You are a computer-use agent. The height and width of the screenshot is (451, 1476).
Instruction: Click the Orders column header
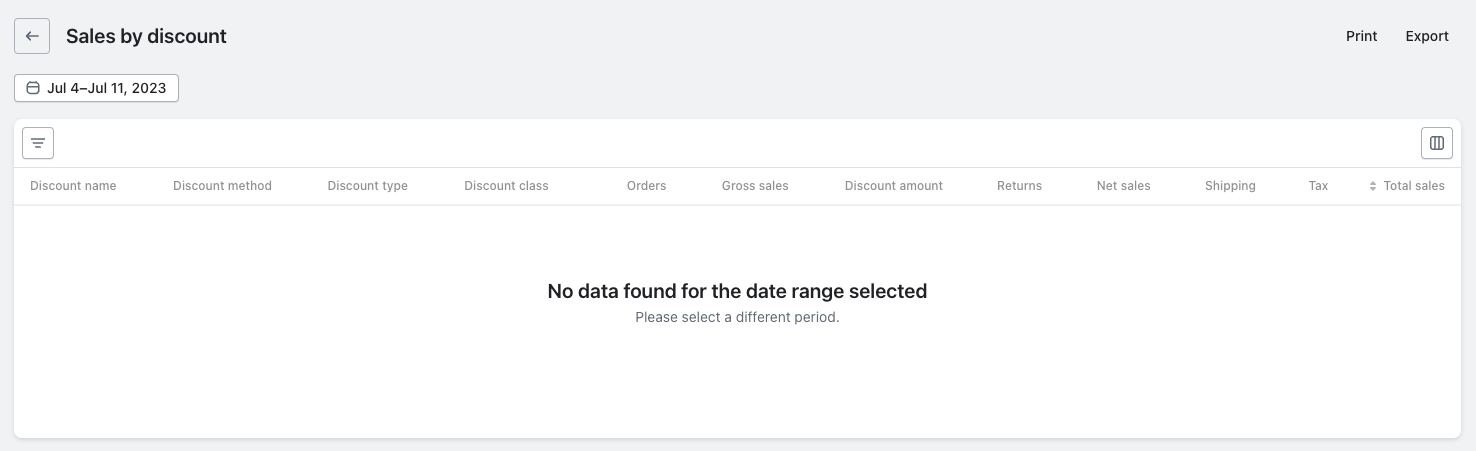tap(646, 186)
